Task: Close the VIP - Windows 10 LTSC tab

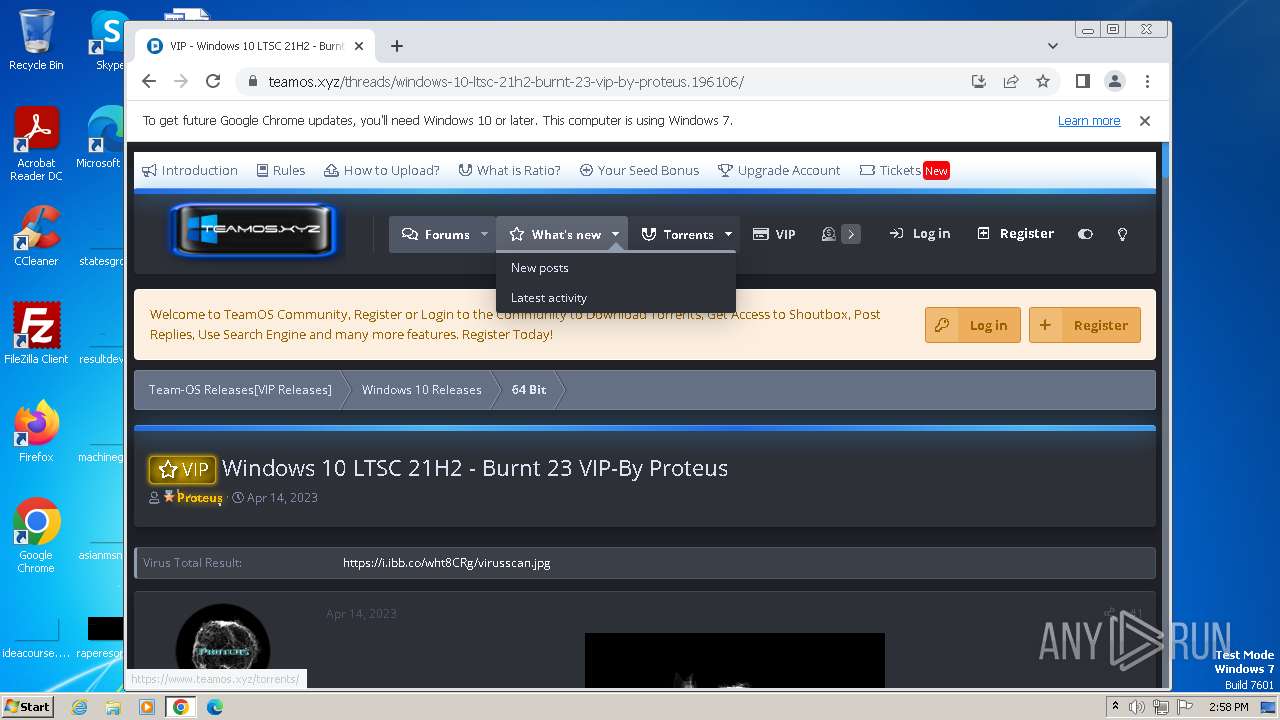Action: [x=359, y=46]
